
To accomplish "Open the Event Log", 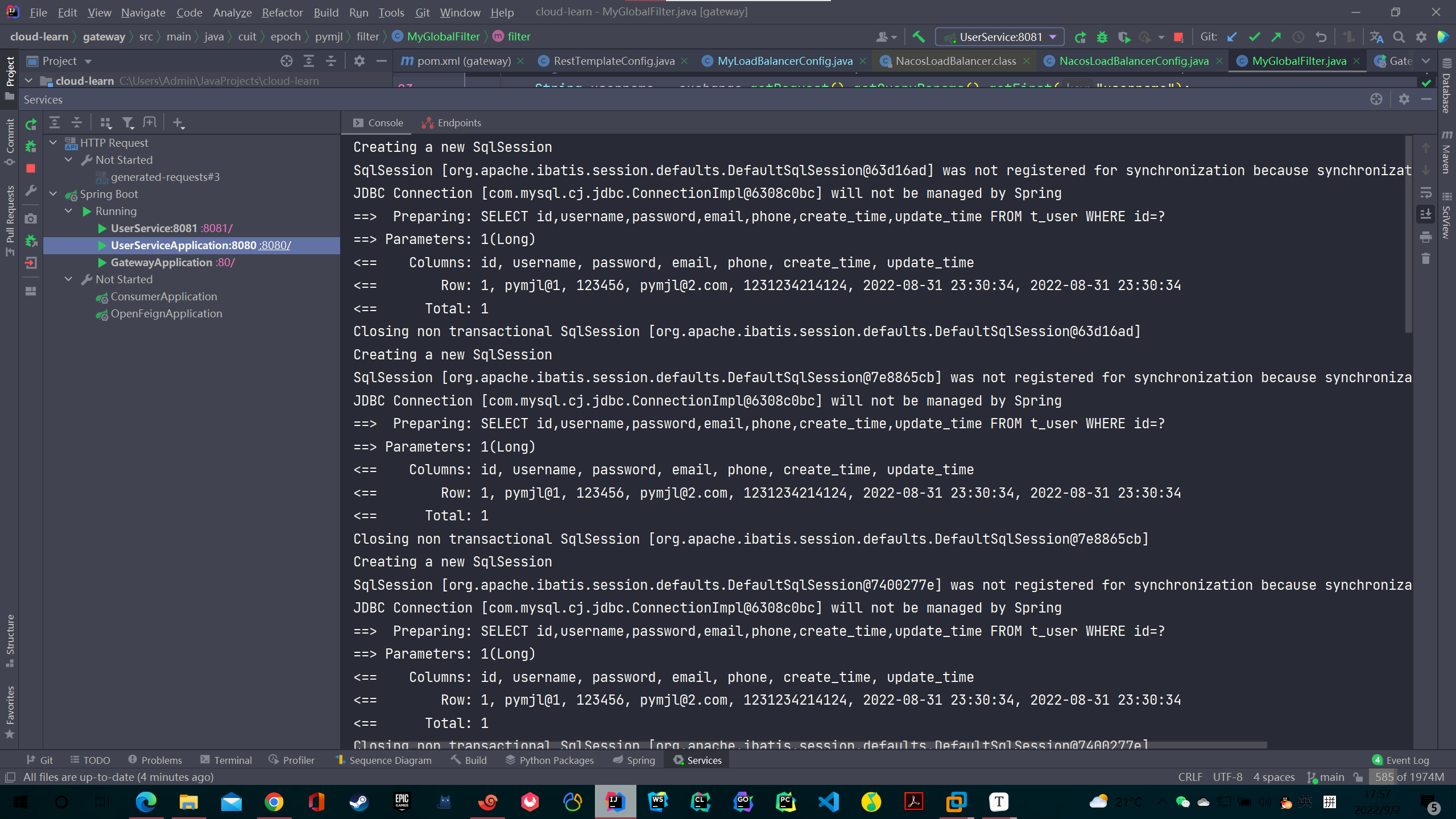I will [1400, 760].
